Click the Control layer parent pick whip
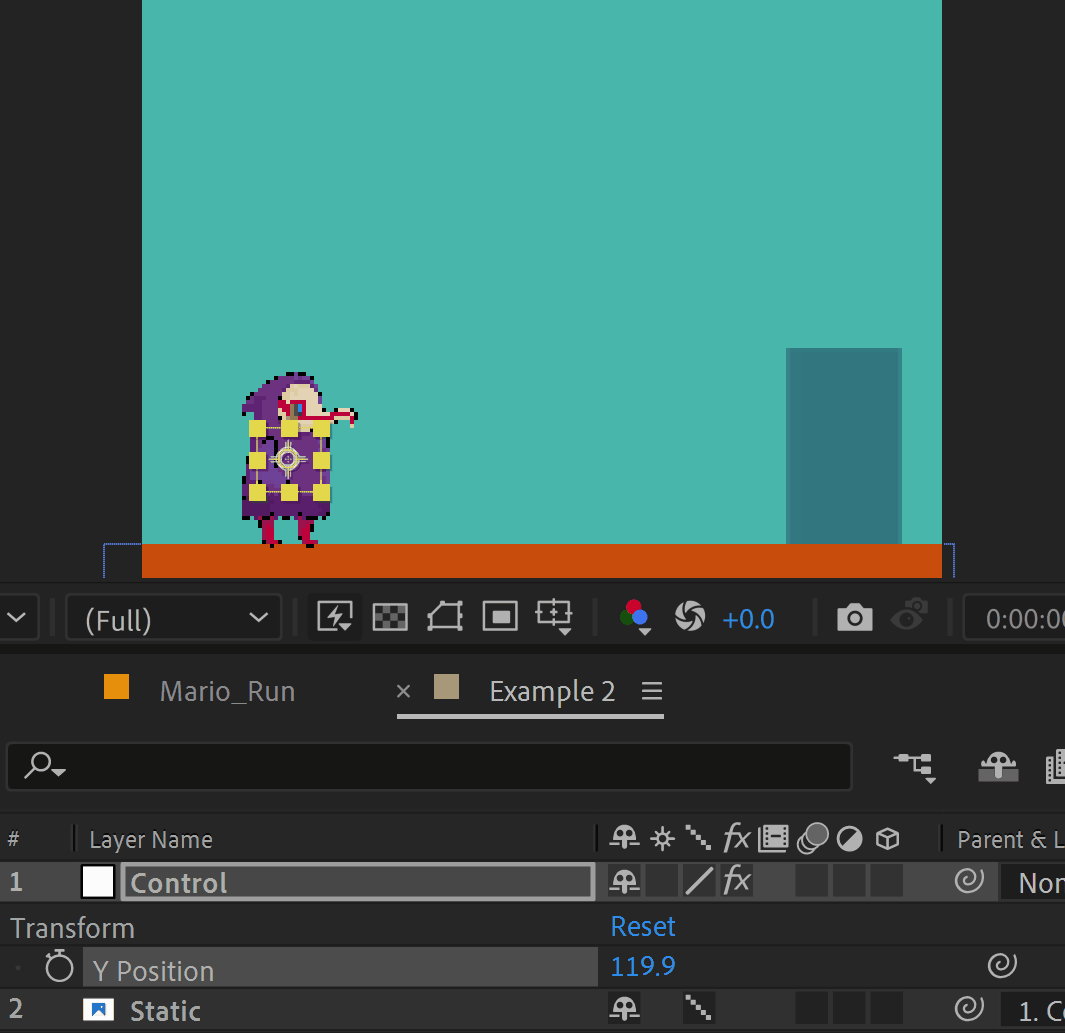This screenshot has height=1033, width=1065. coord(969,881)
